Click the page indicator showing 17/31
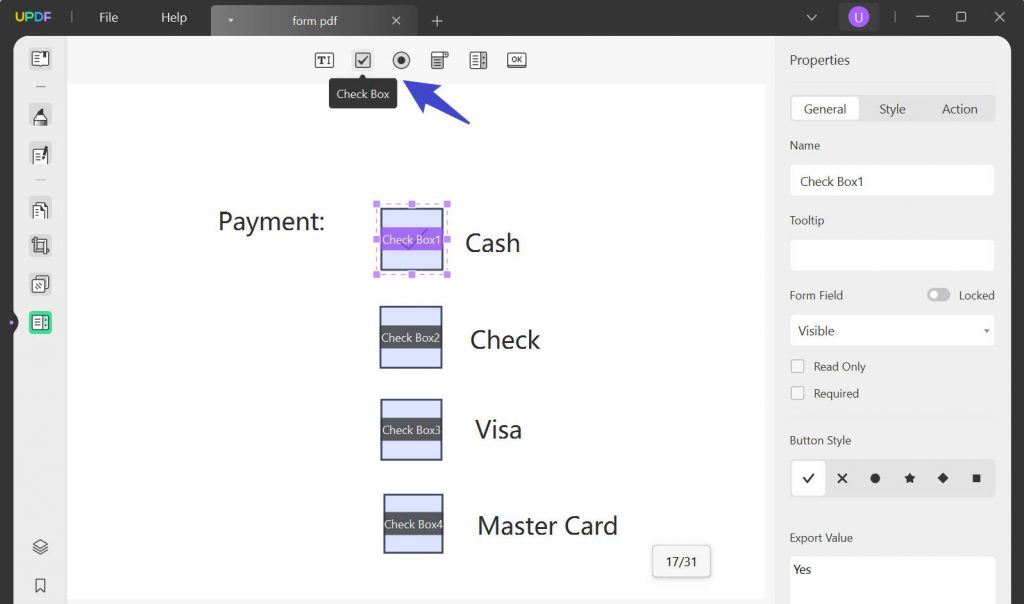The height and width of the screenshot is (604, 1024). click(681, 561)
